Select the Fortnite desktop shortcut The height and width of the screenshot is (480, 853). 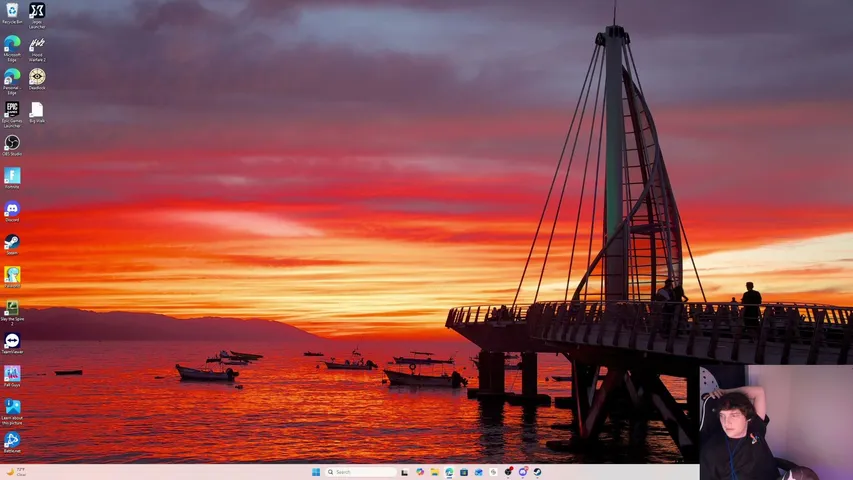tap(12, 178)
